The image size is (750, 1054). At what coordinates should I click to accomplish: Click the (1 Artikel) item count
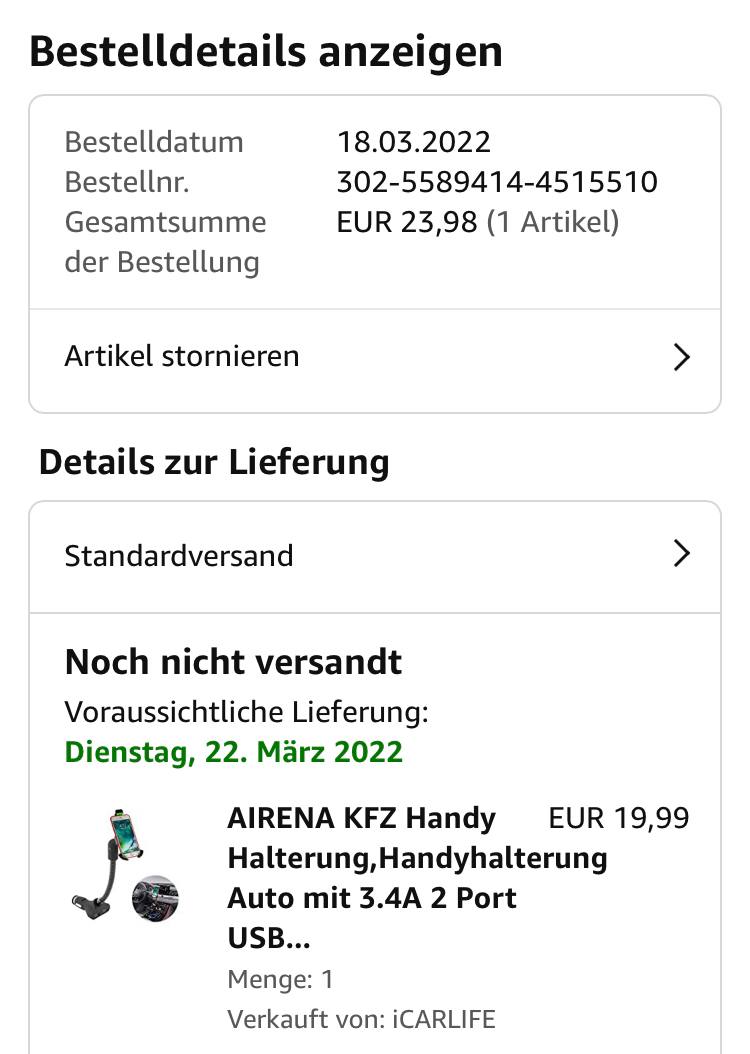coord(553,222)
